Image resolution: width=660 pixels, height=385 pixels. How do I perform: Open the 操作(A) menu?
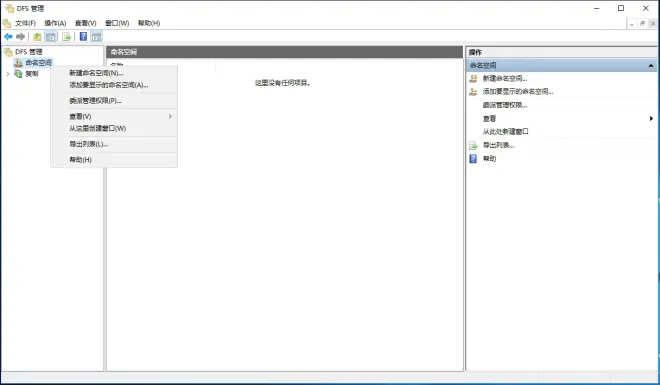click(x=55, y=23)
